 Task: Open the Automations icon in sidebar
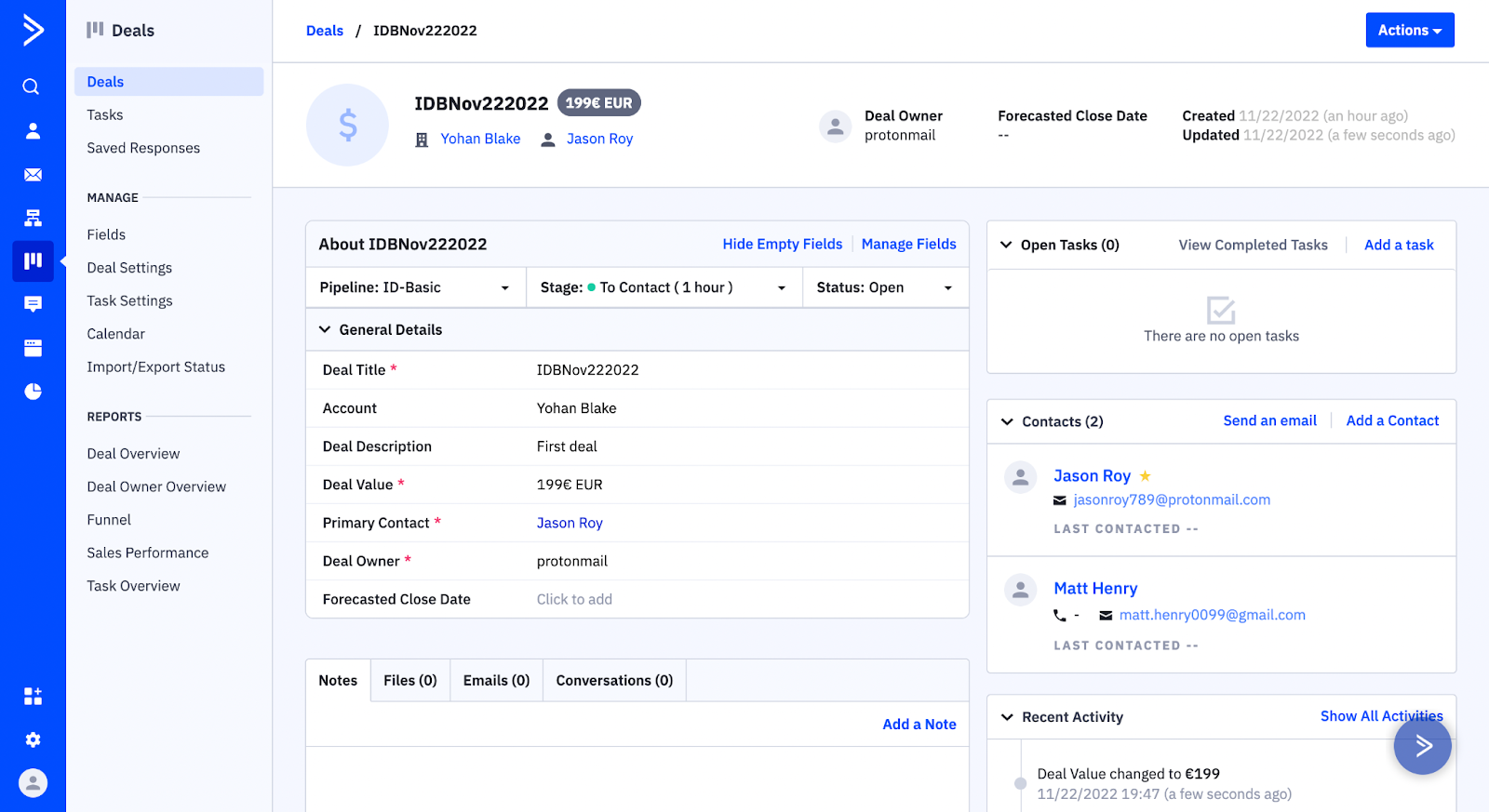(33, 218)
